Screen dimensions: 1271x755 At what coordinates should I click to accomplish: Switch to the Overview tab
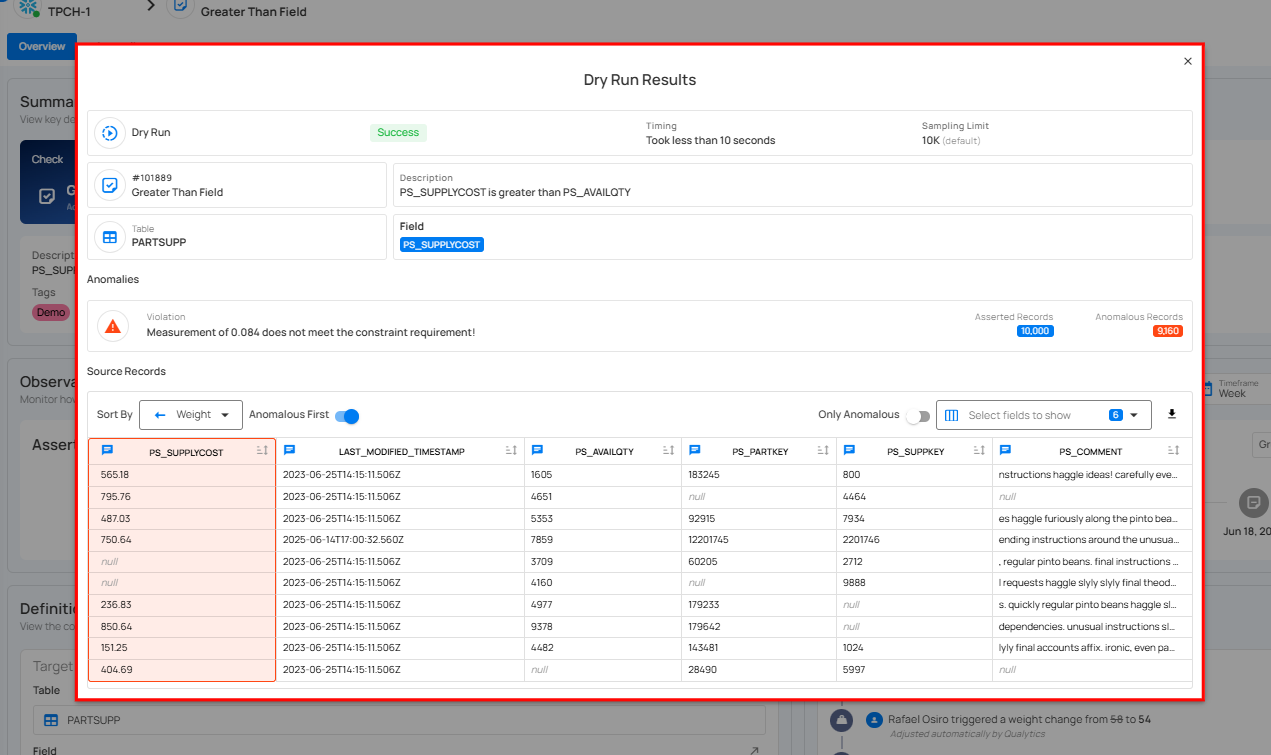pyautogui.click(x=41, y=46)
